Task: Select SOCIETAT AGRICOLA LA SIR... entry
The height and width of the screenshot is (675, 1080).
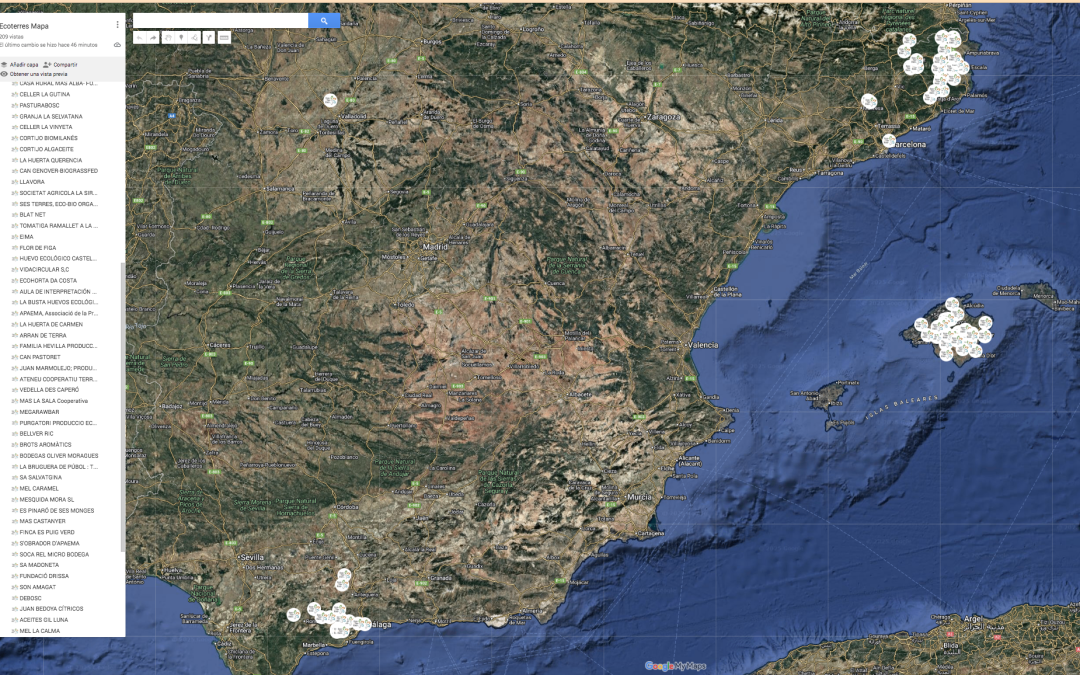Action: point(58,193)
